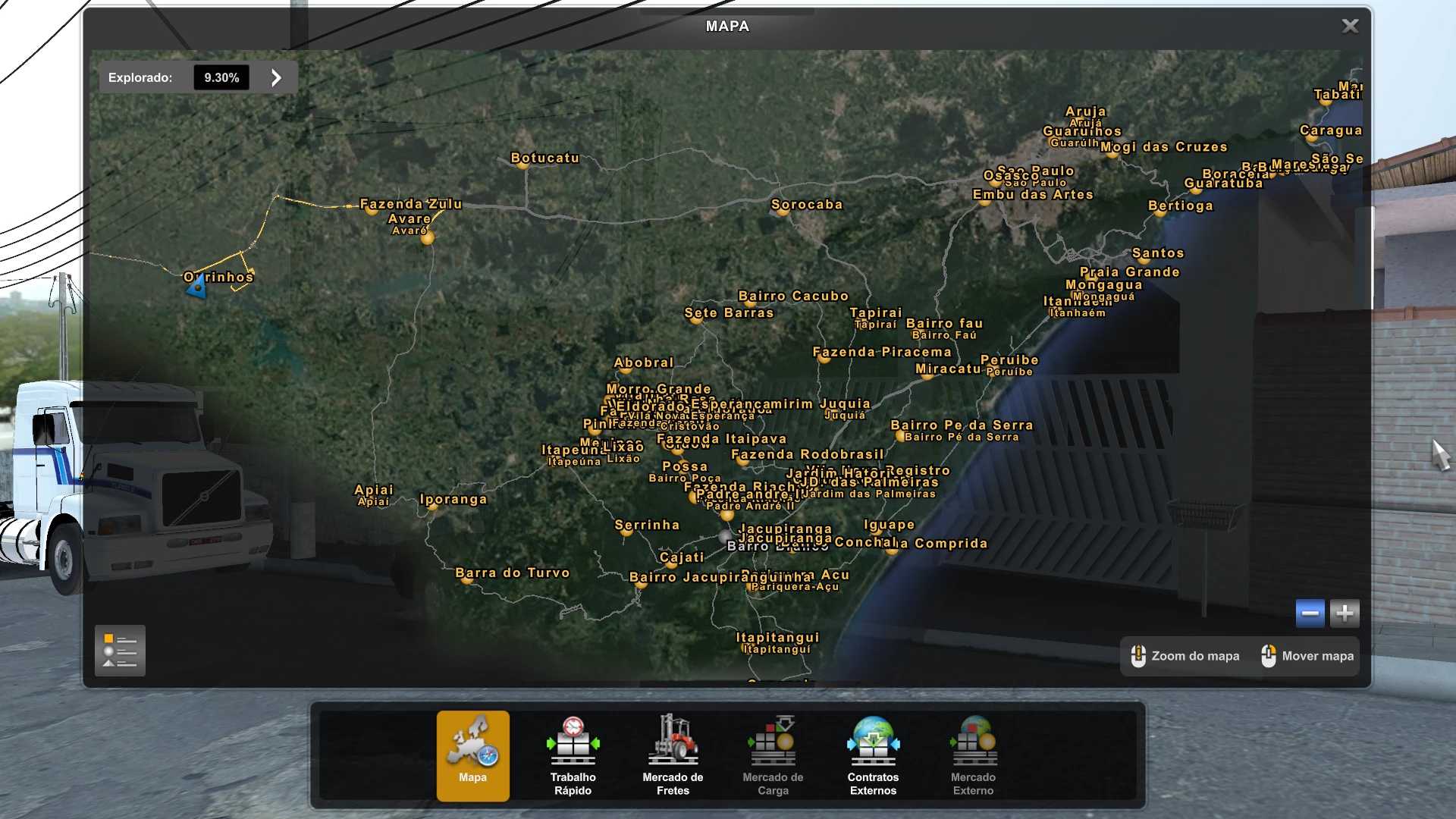Close the Mapa window

point(1350,27)
